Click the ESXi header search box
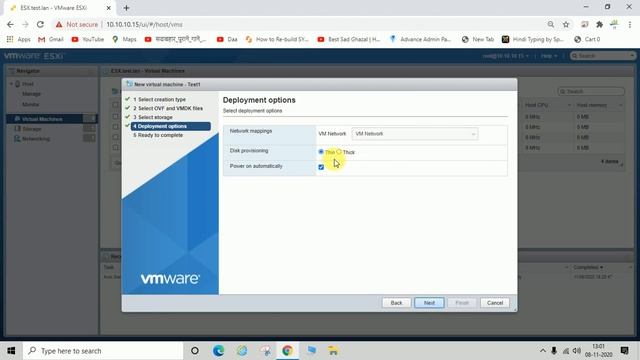640x360 pixels. [x=602, y=56]
